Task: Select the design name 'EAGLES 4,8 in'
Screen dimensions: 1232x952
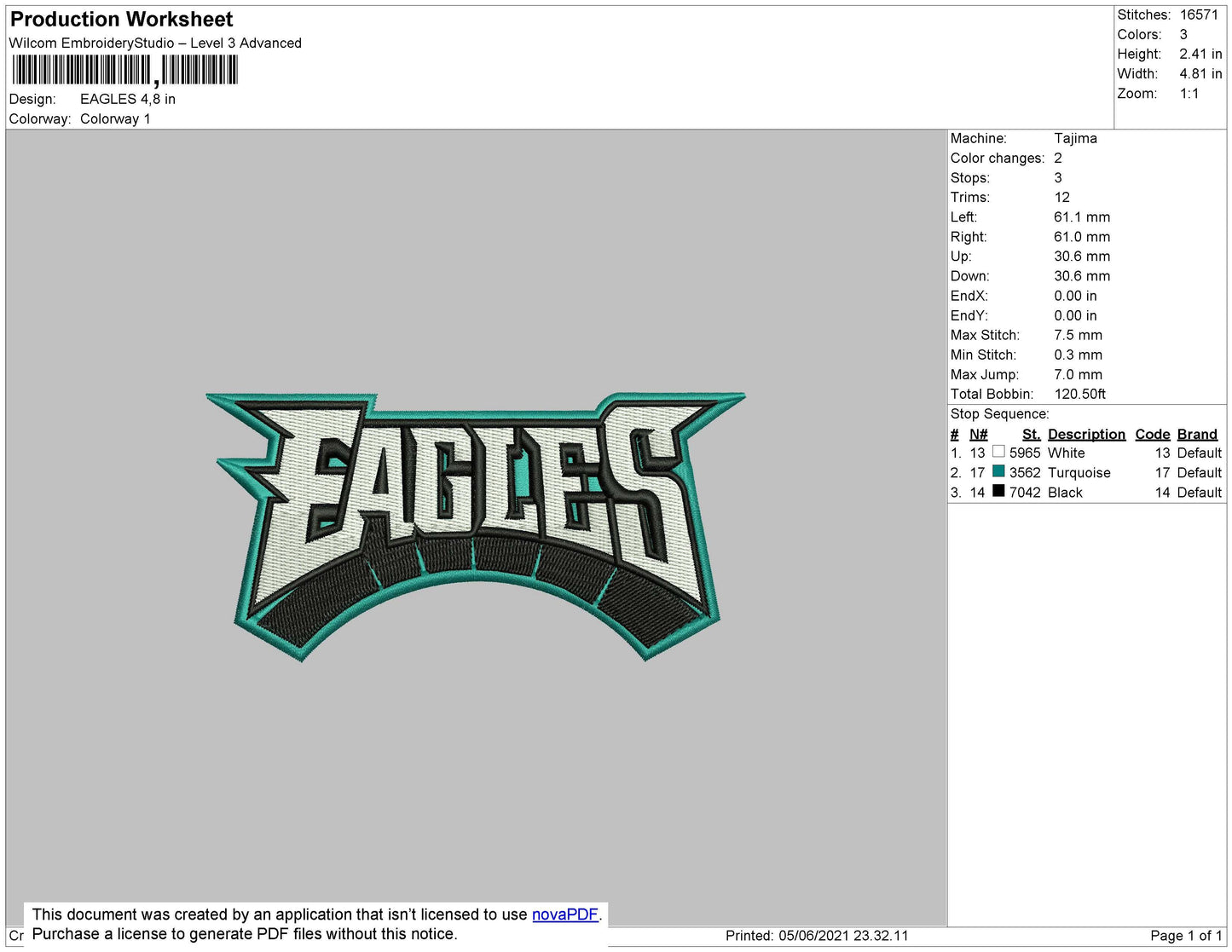Action: (128, 99)
